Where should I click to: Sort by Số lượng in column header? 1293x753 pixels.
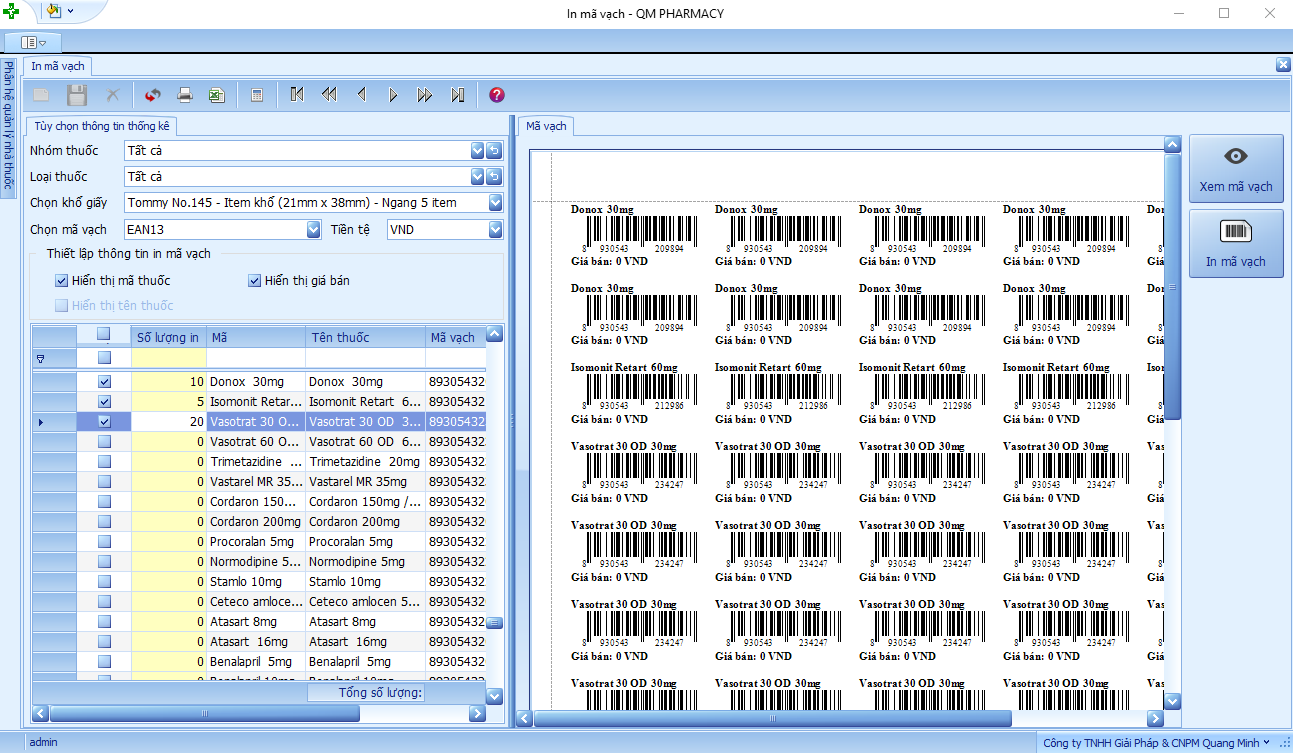tap(168, 337)
